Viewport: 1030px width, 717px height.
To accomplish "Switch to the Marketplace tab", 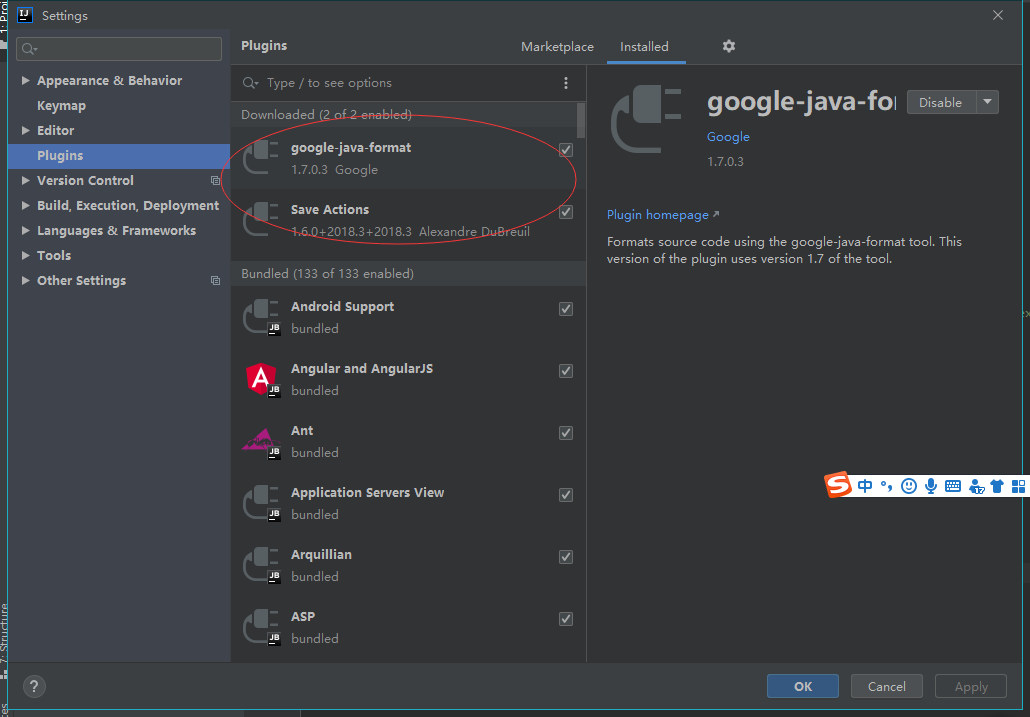I will point(557,46).
